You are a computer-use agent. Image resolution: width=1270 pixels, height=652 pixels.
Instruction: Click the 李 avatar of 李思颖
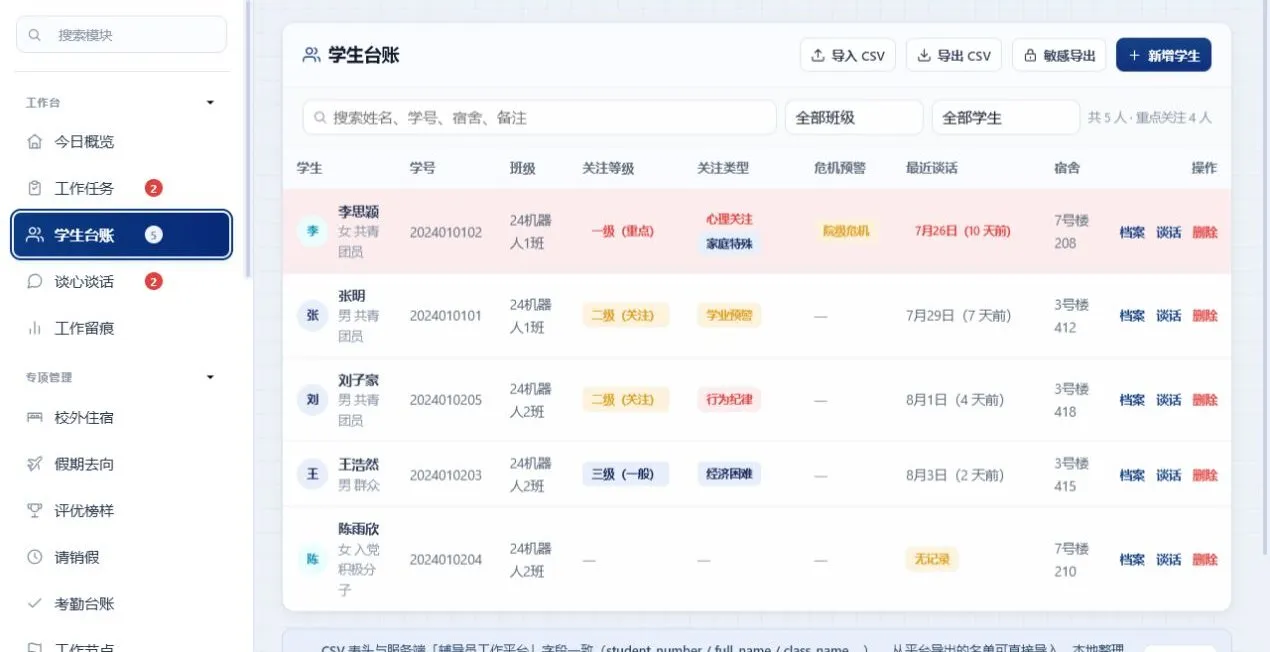[313, 231]
